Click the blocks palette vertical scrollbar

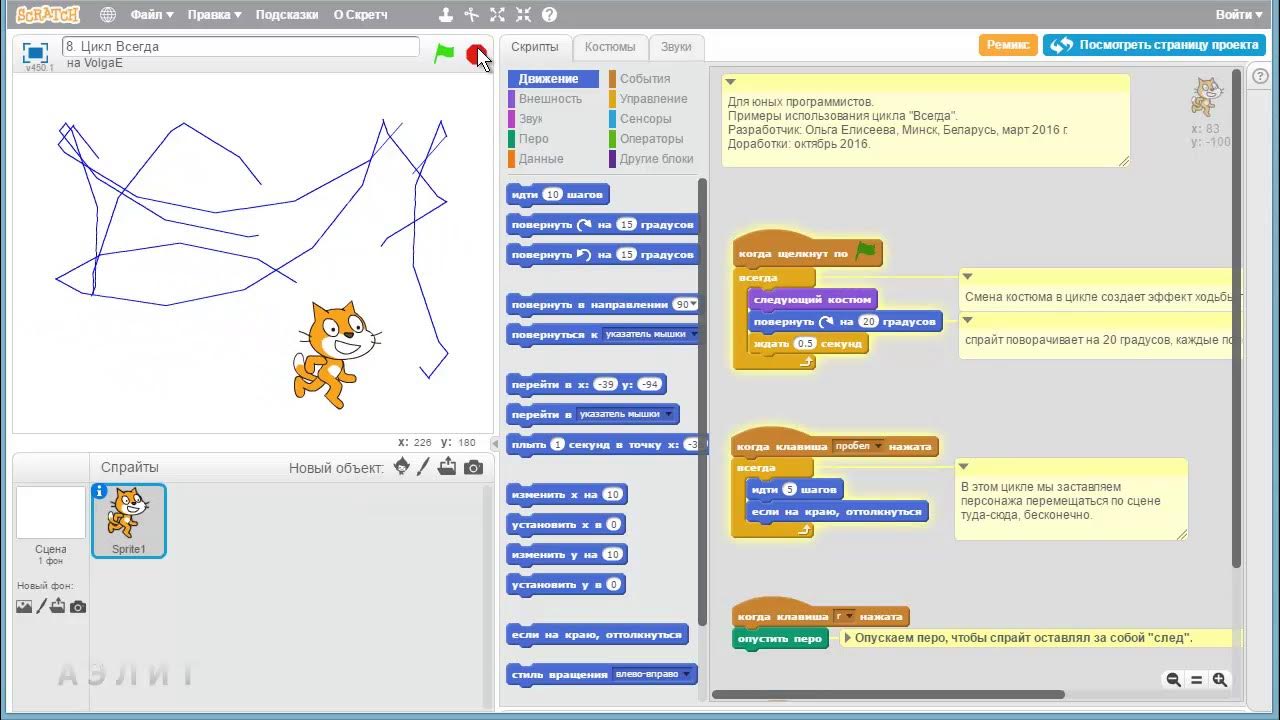(x=702, y=400)
